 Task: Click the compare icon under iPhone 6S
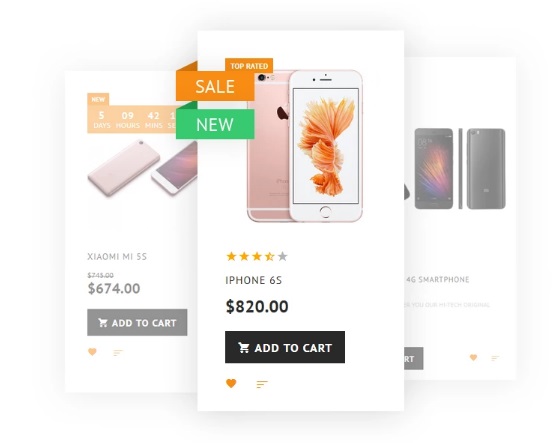(x=262, y=384)
